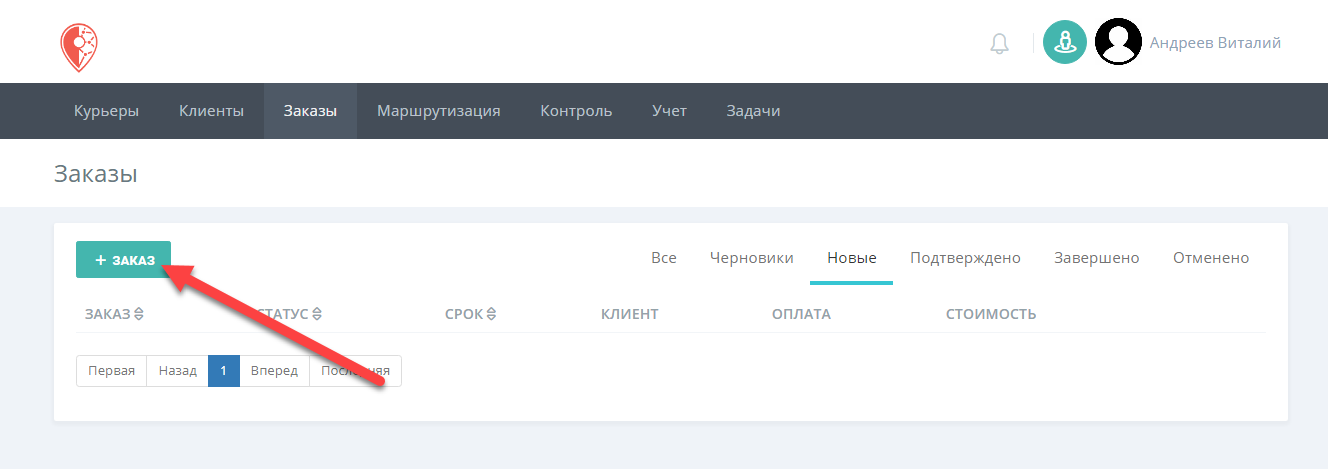
Task: Open the Клиенты menu
Action: 211,111
